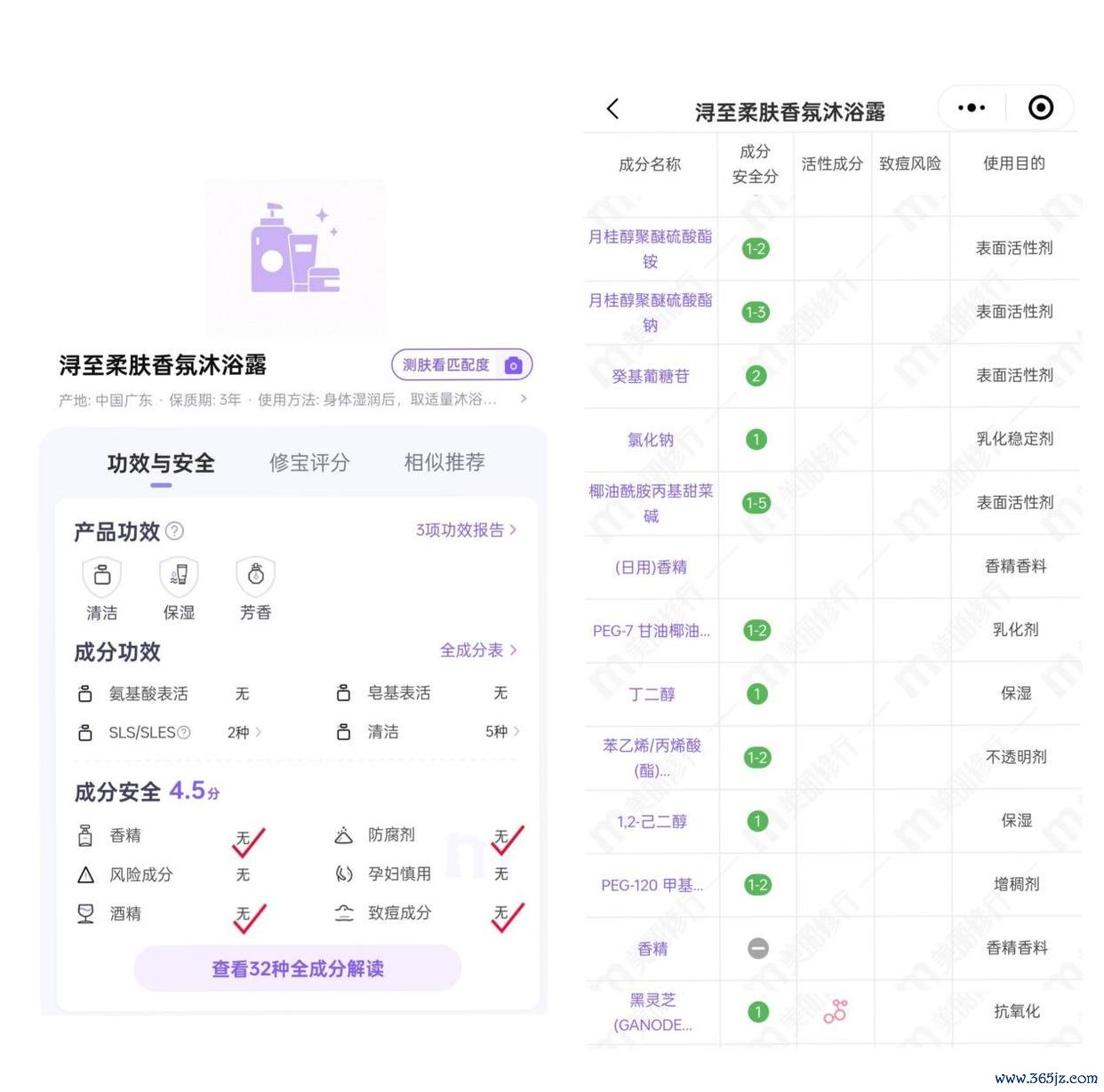Viewport: 1104px width, 1092px height.
Task: Tap the active ingredient icon for 黑灵芝
Action: (836, 1011)
